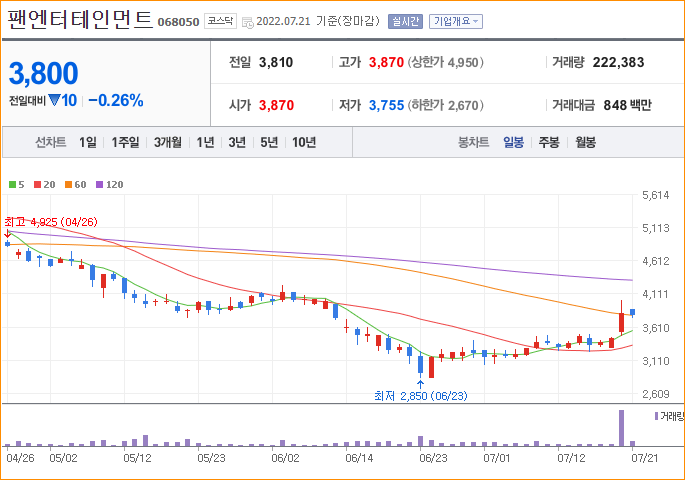This screenshot has height=480, width=685.
Task: Click the tallest volume bar near 07/21
Action: [x=621, y=428]
